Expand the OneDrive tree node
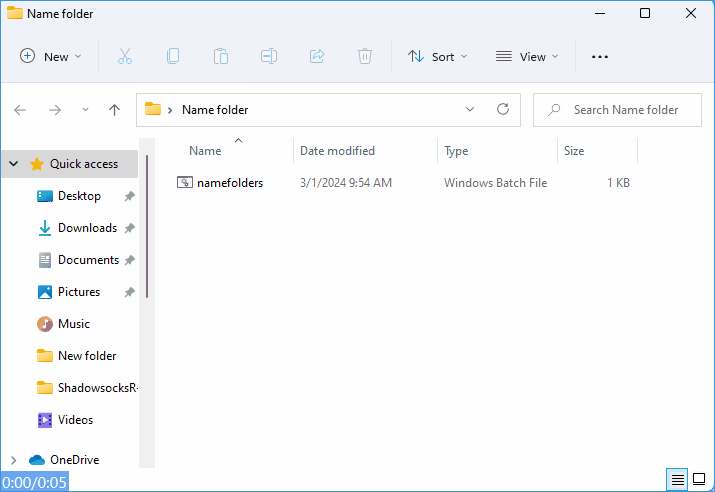This screenshot has height=492, width=715. [x=13, y=460]
